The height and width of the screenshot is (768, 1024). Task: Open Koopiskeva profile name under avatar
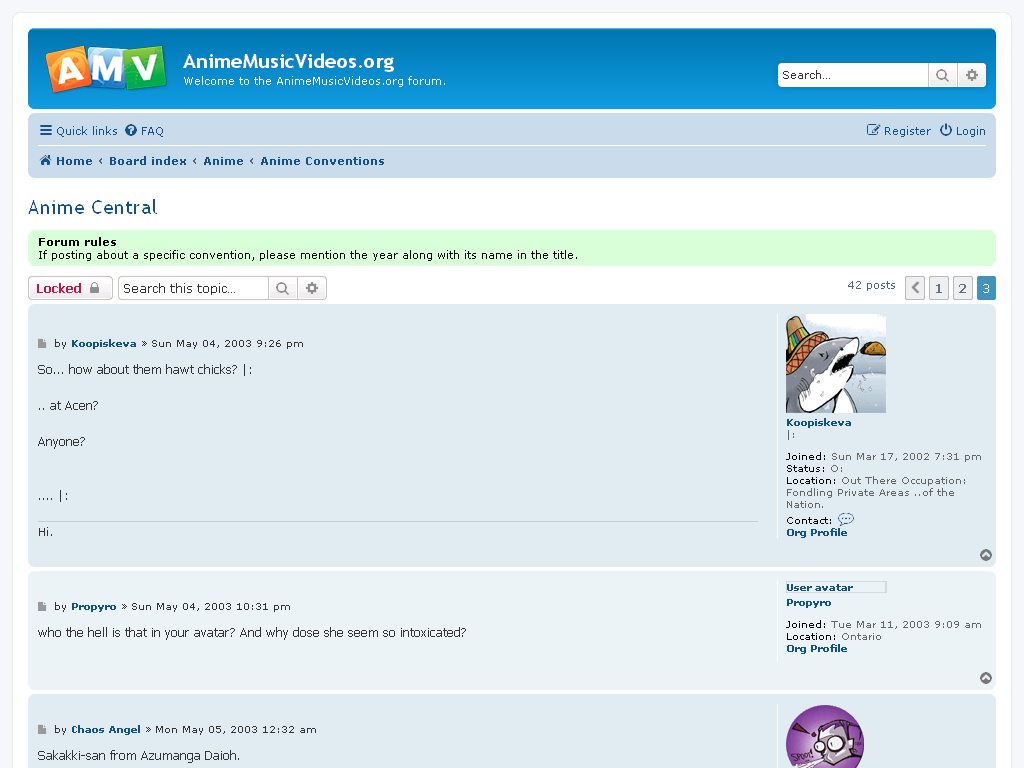point(819,423)
